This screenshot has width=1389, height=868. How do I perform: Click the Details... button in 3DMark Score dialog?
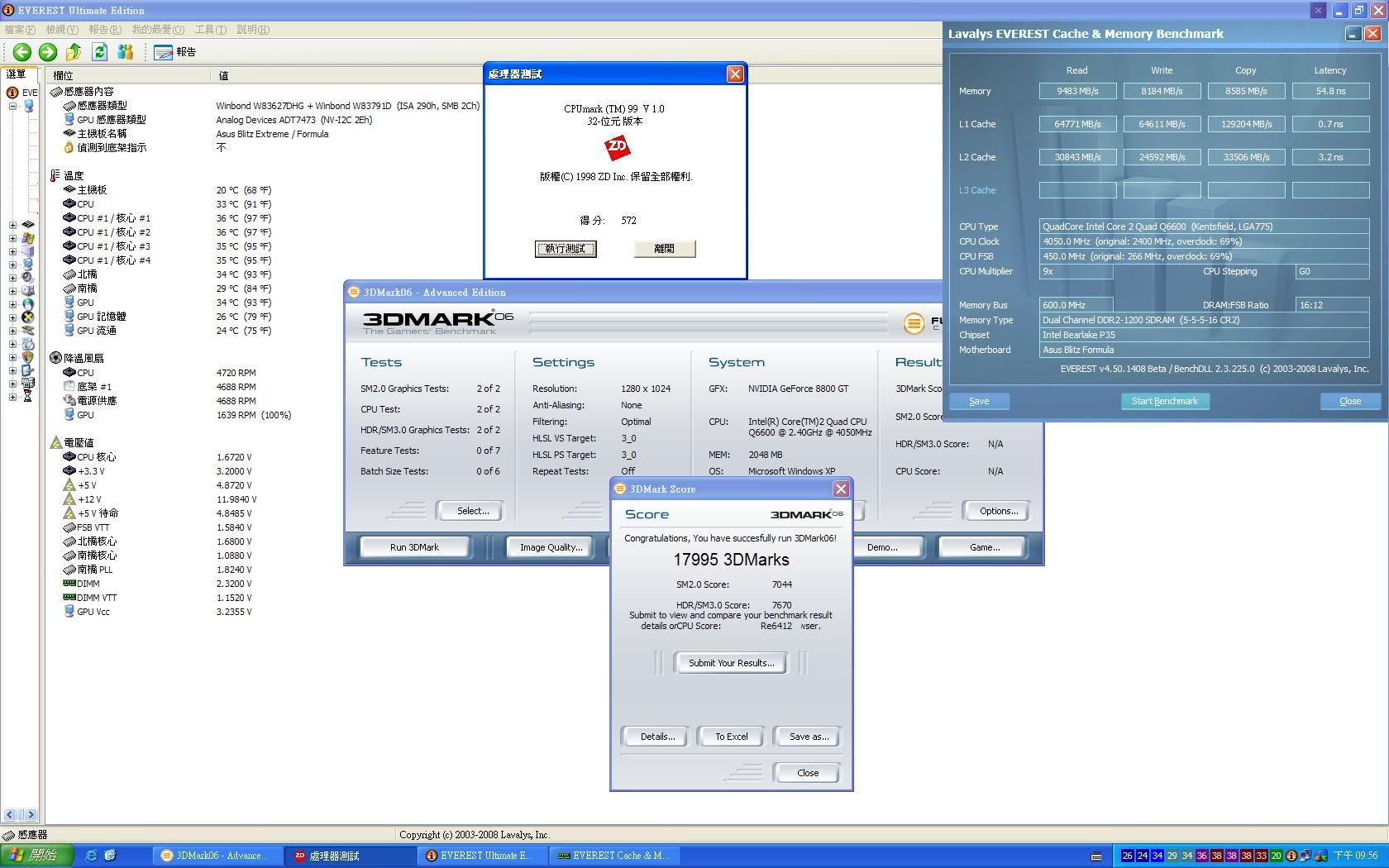coord(658,737)
